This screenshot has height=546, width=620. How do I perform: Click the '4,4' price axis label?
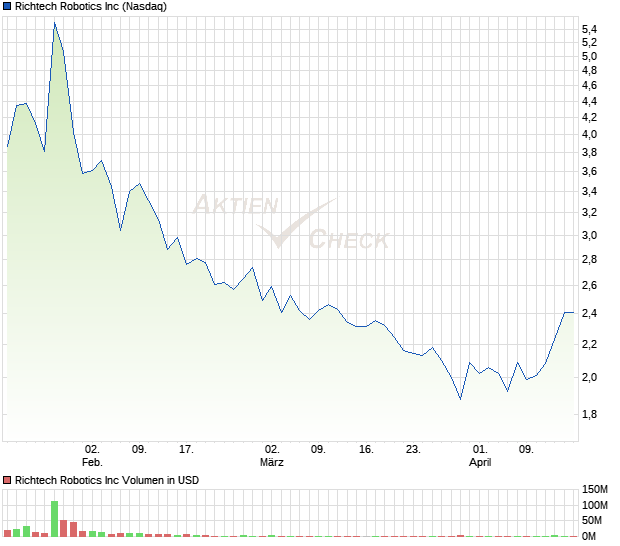(589, 101)
